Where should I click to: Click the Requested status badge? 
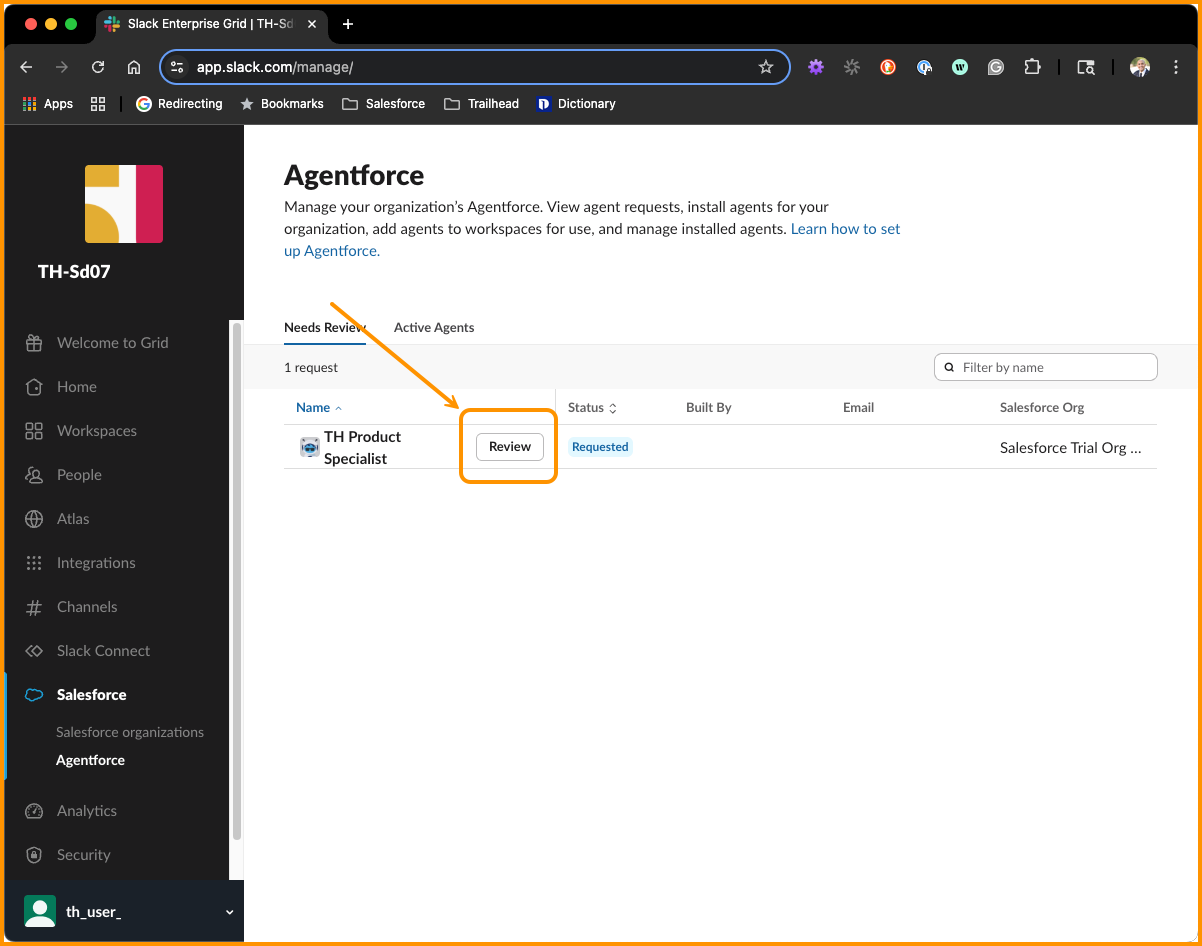(x=600, y=447)
